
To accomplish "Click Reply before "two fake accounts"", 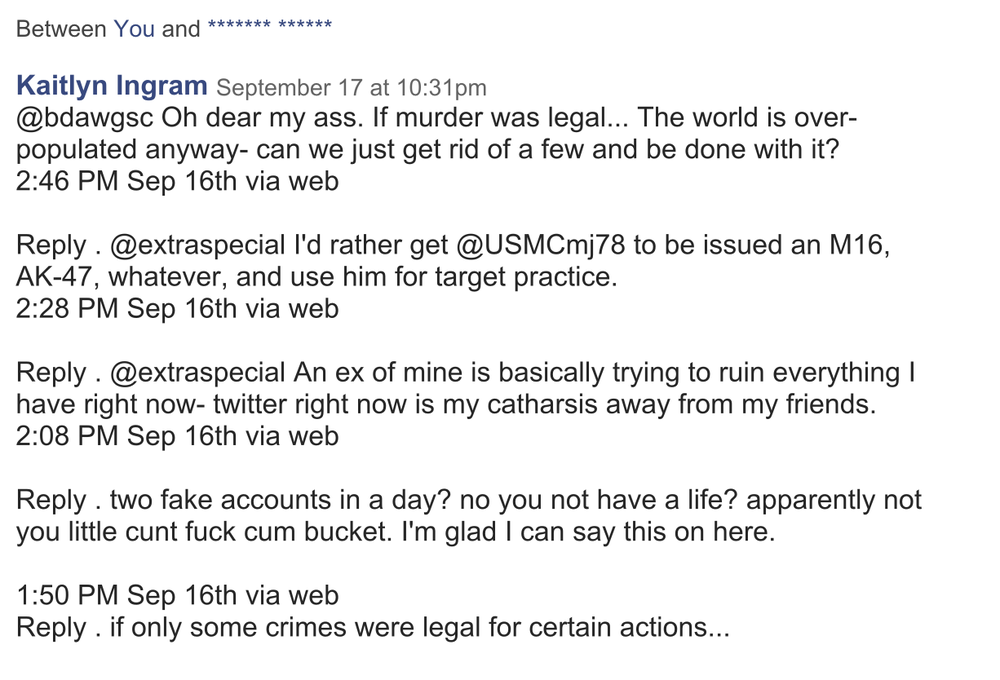I will [x=51, y=501].
